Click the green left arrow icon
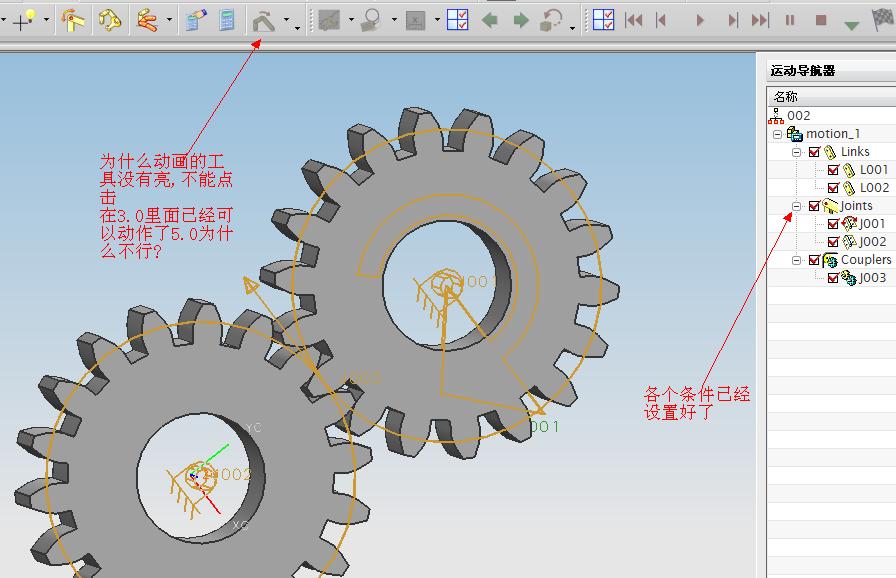Screen dimensions: 896x578 pos(489,21)
